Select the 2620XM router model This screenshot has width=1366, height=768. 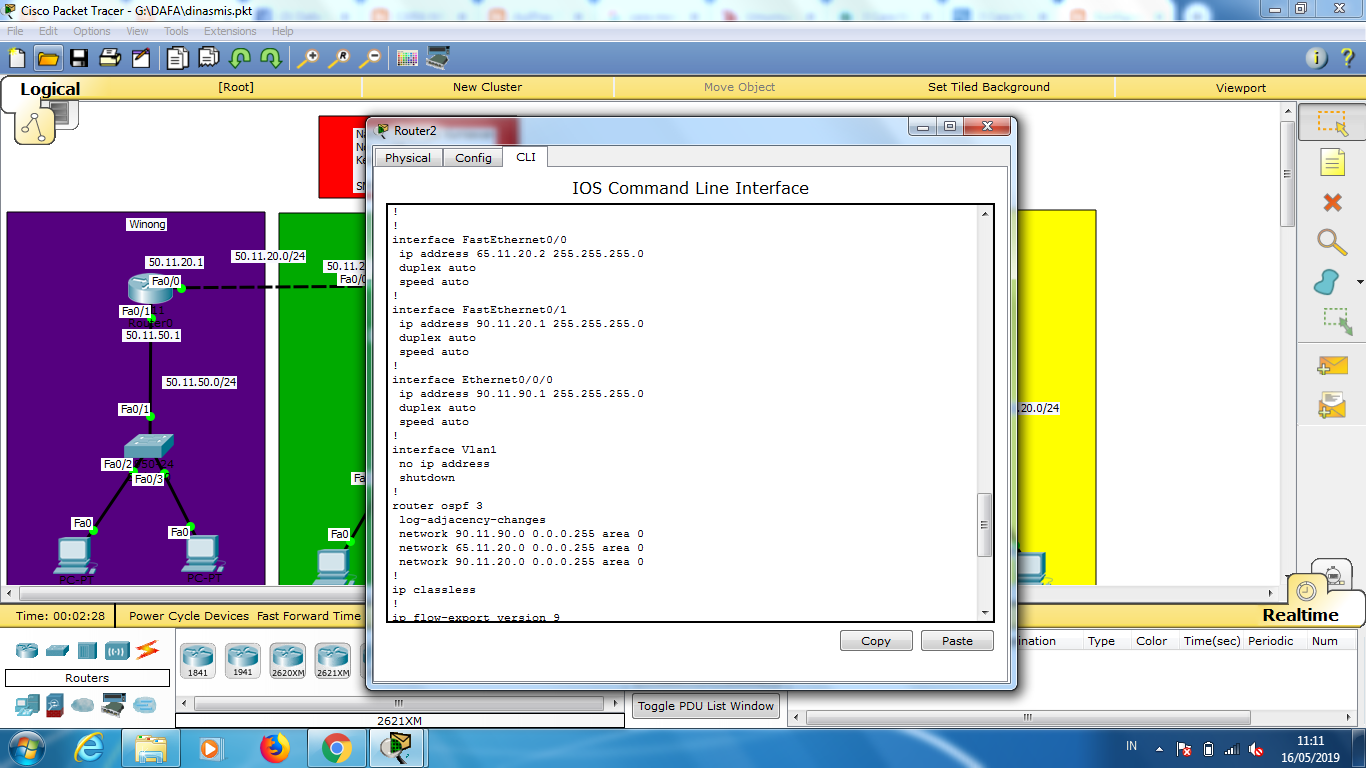pyautogui.click(x=287, y=660)
